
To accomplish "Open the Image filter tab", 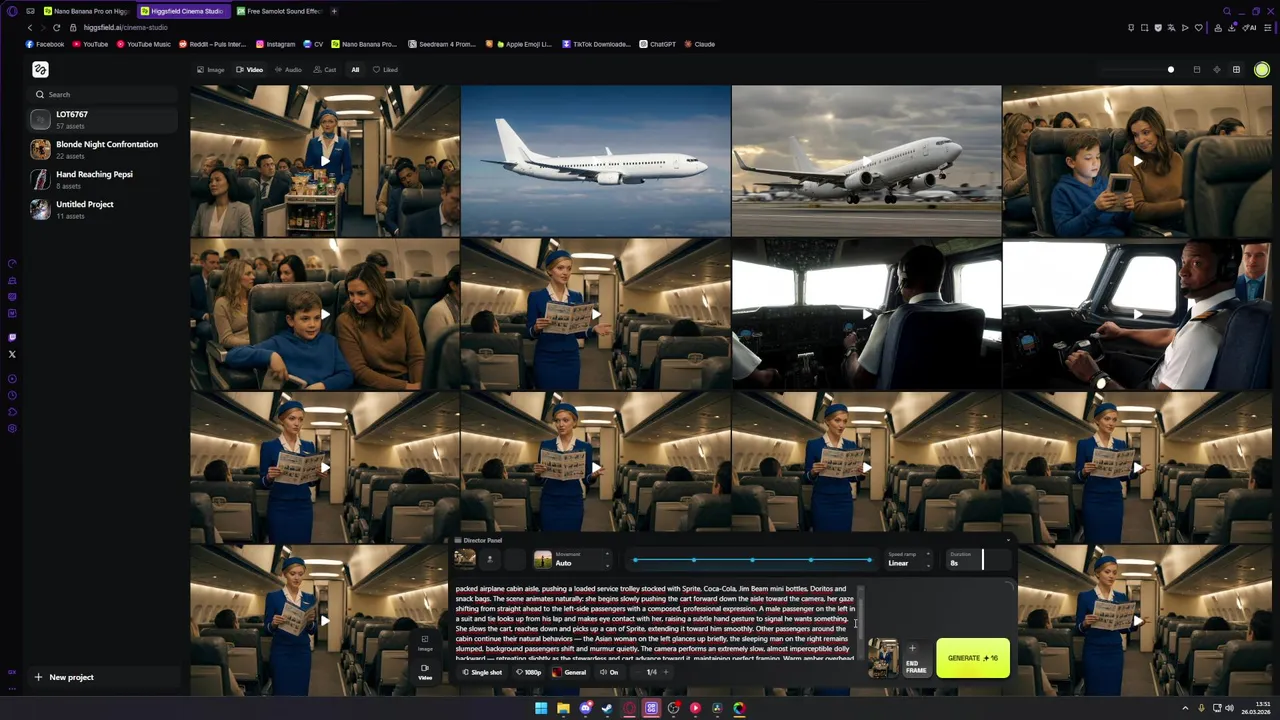I will click(x=210, y=70).
